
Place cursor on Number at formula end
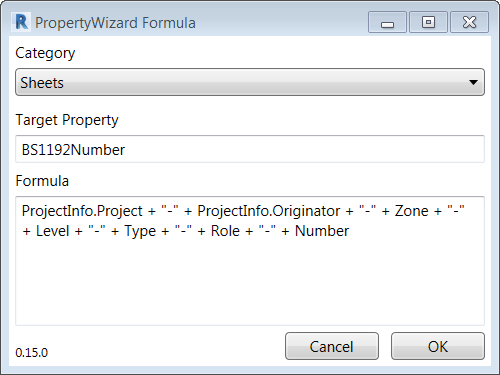click(x=322, y=231)
